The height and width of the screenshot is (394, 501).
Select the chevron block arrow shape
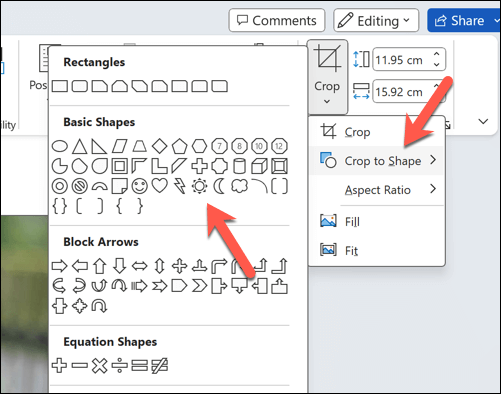pyautogui.click(x=199, y=286)
